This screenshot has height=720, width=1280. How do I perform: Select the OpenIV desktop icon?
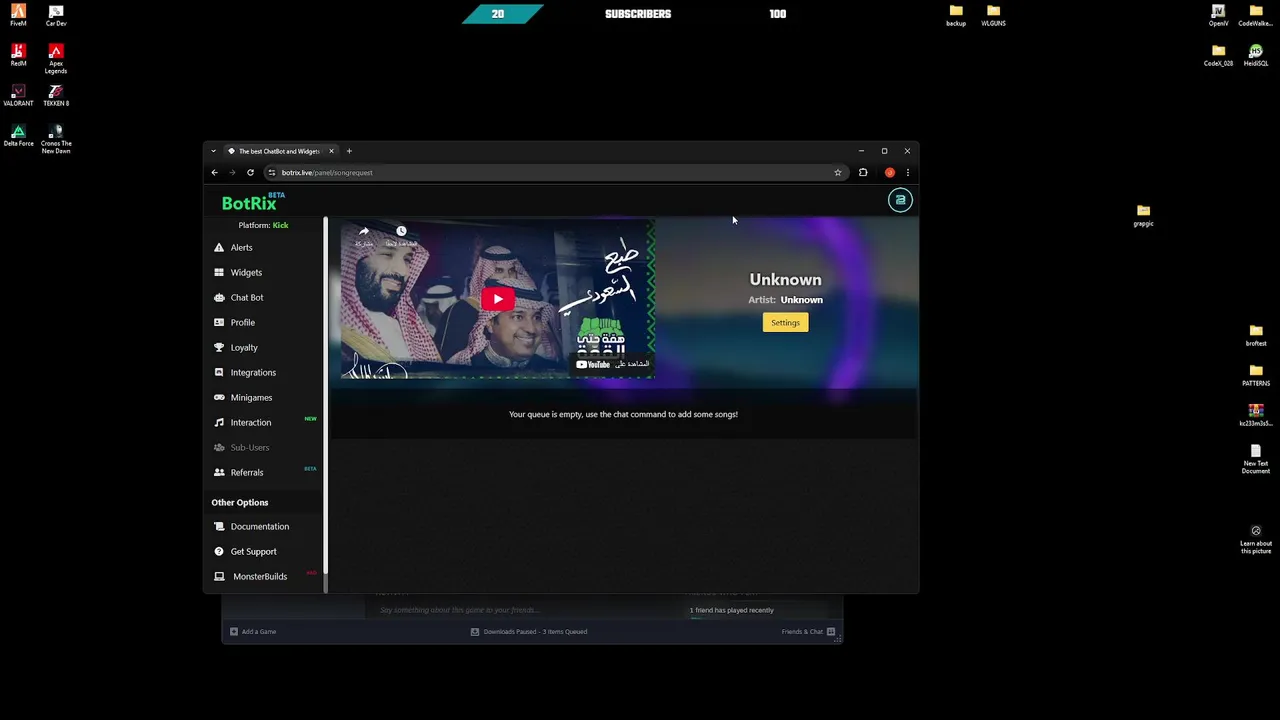pos(1218,16)
